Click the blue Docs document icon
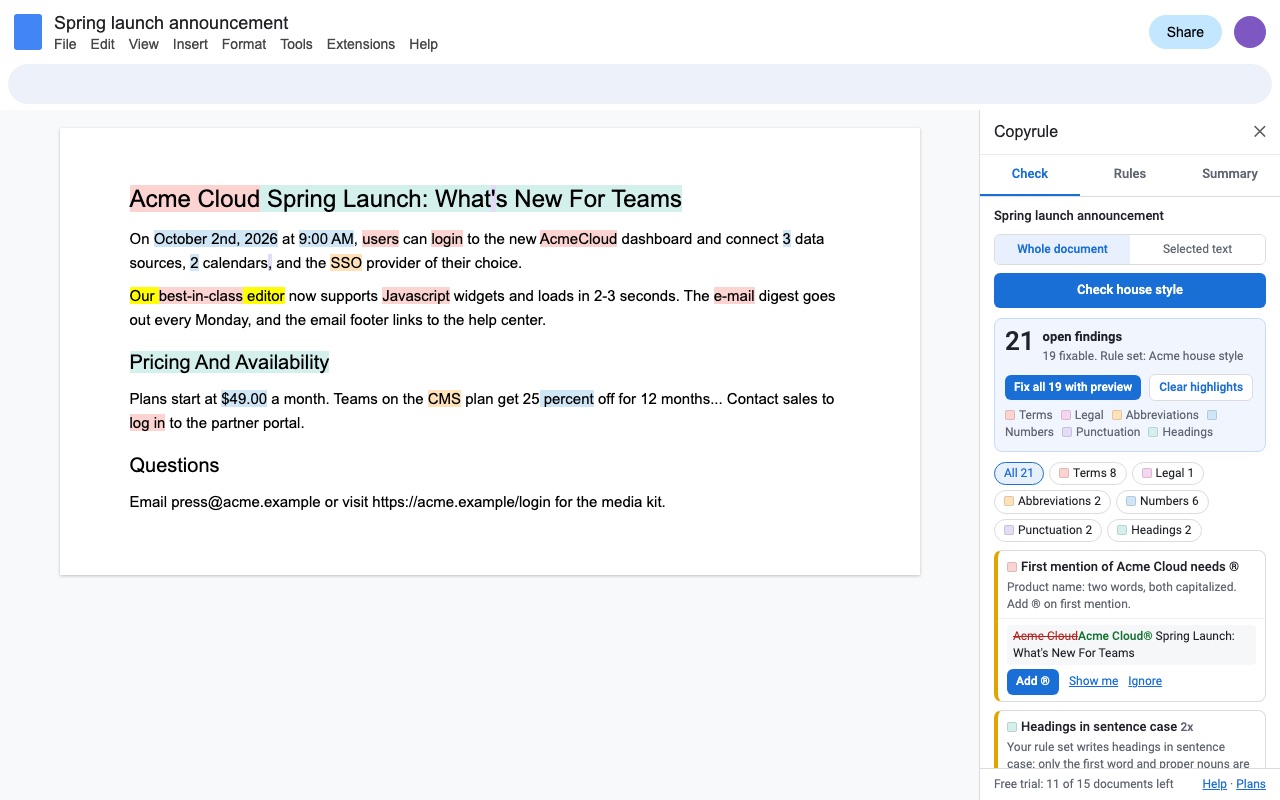Screen dimensions: 1280x800 pyautogui.click(x=28, y=32)
